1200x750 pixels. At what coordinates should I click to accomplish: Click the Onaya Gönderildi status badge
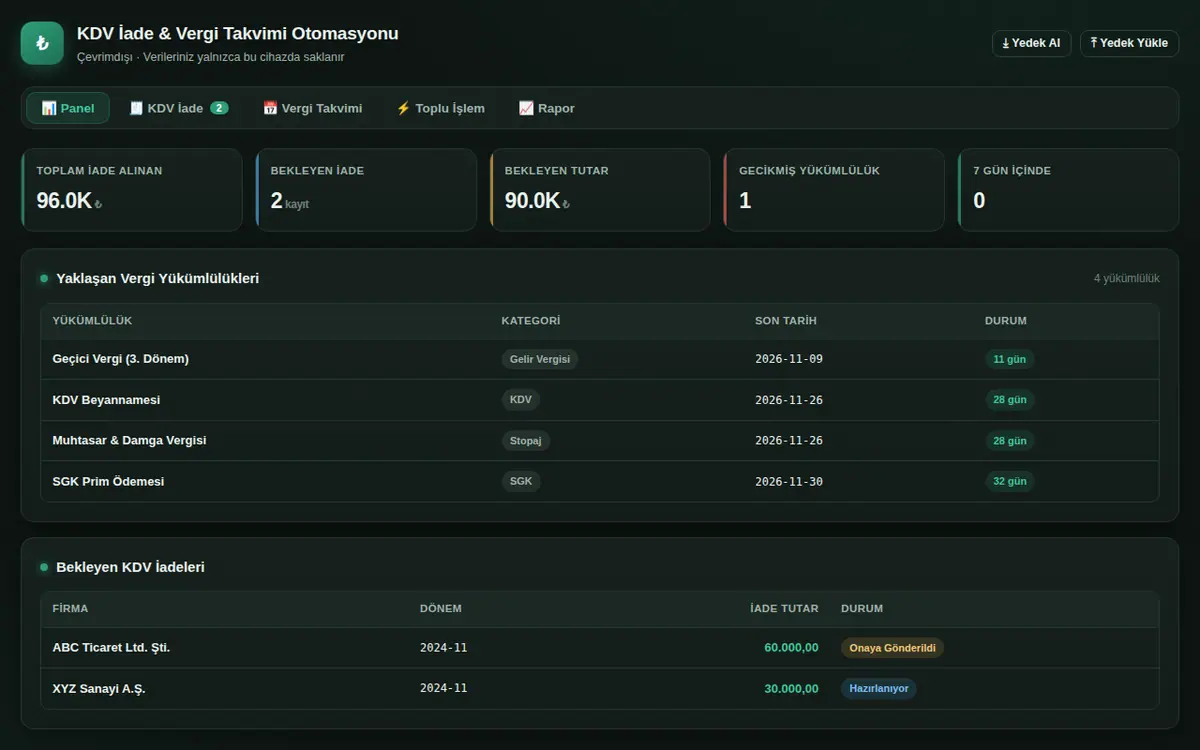tap(892, 648)
